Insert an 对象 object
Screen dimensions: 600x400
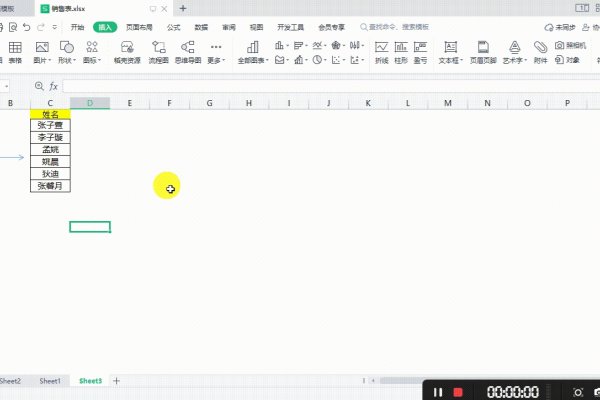567,60
